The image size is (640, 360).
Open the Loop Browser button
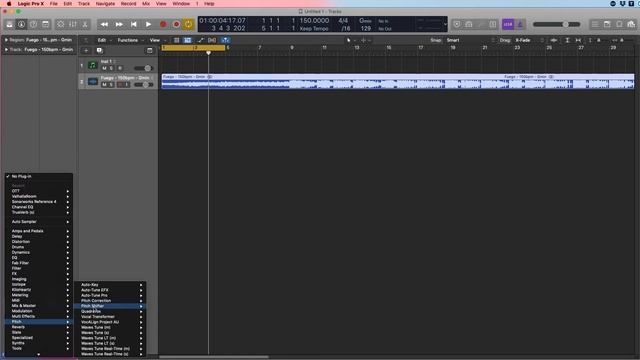point(619,24)
